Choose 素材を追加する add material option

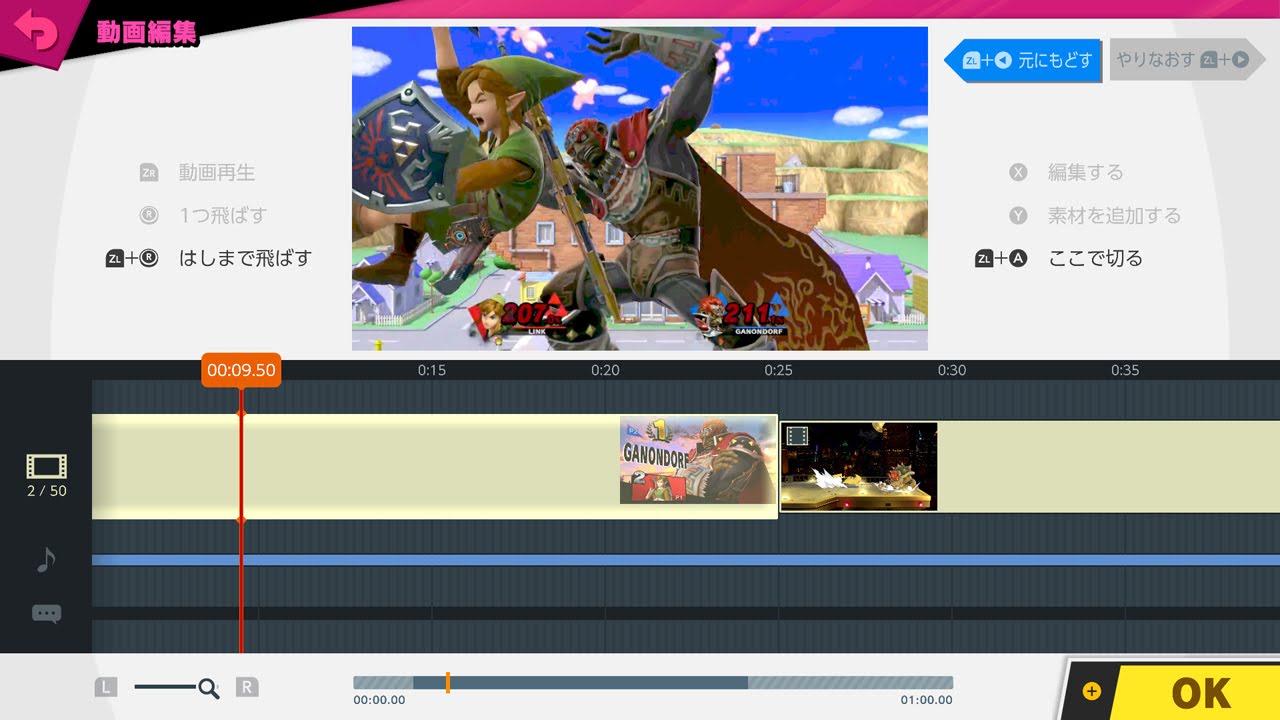(x=1113, y=216)
